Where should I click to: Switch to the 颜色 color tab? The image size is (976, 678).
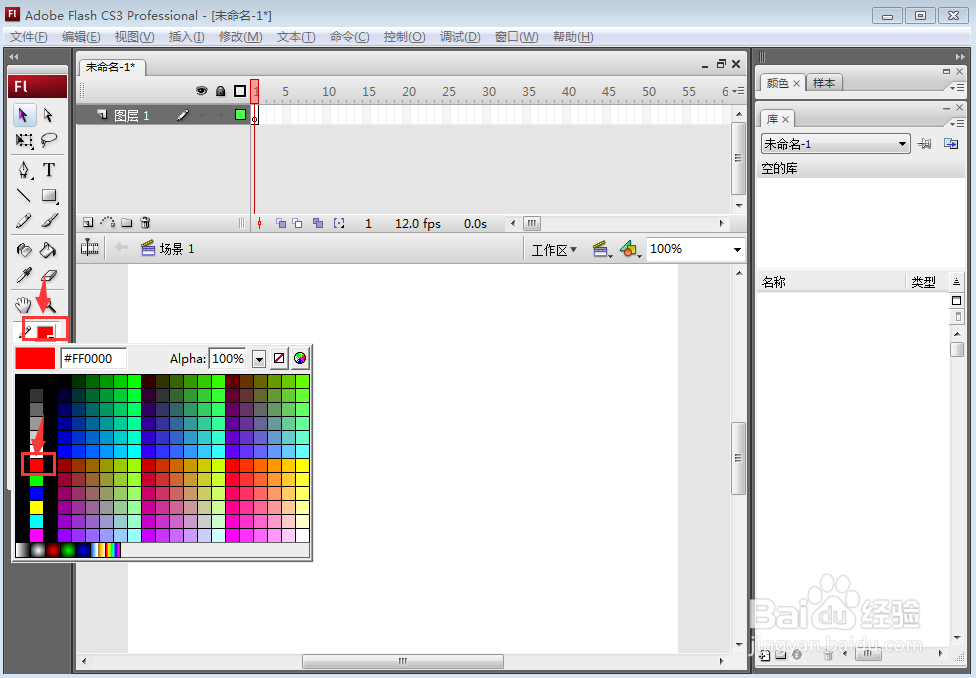pos(783,83)
